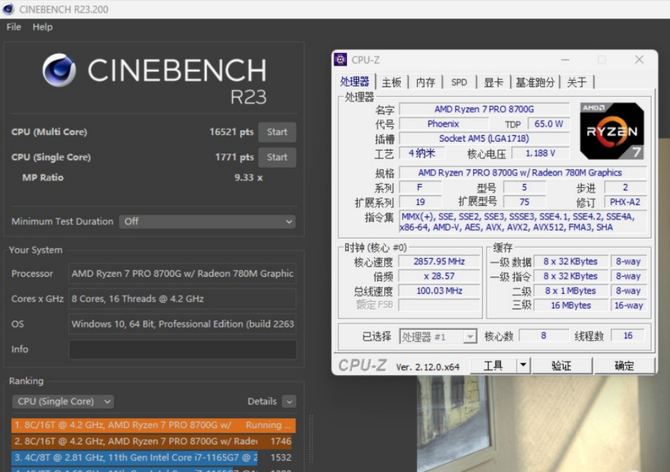This screenshot has height=472, width=670.
Task: Click the 确定 button in CPU-Z
Action: pos(624,366)
